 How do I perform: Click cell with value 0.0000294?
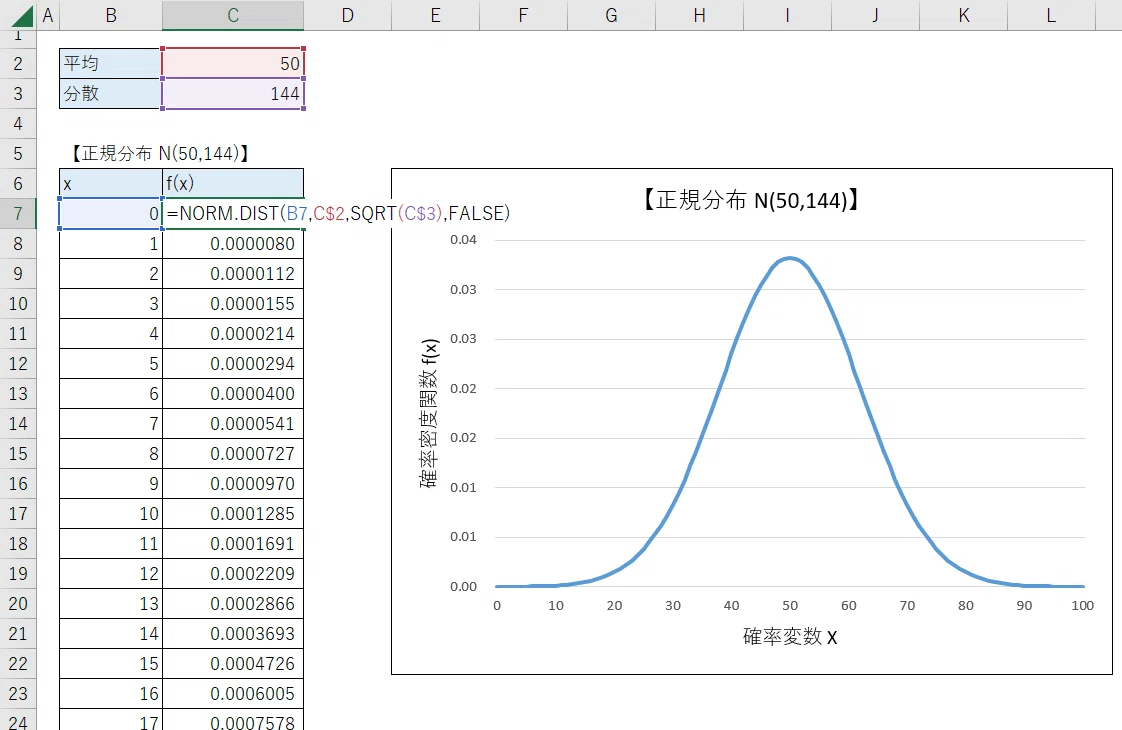233,364
